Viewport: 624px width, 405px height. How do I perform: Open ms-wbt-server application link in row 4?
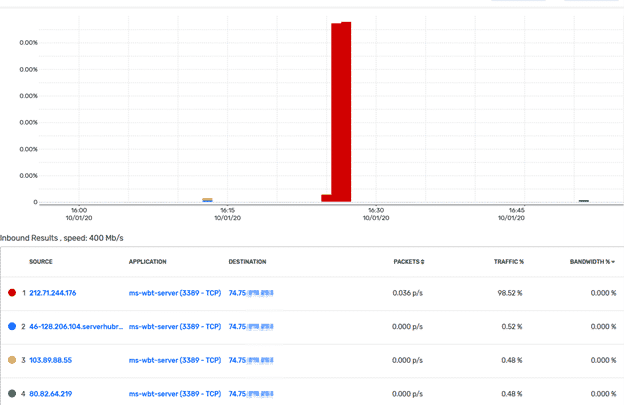pos(175,394)
